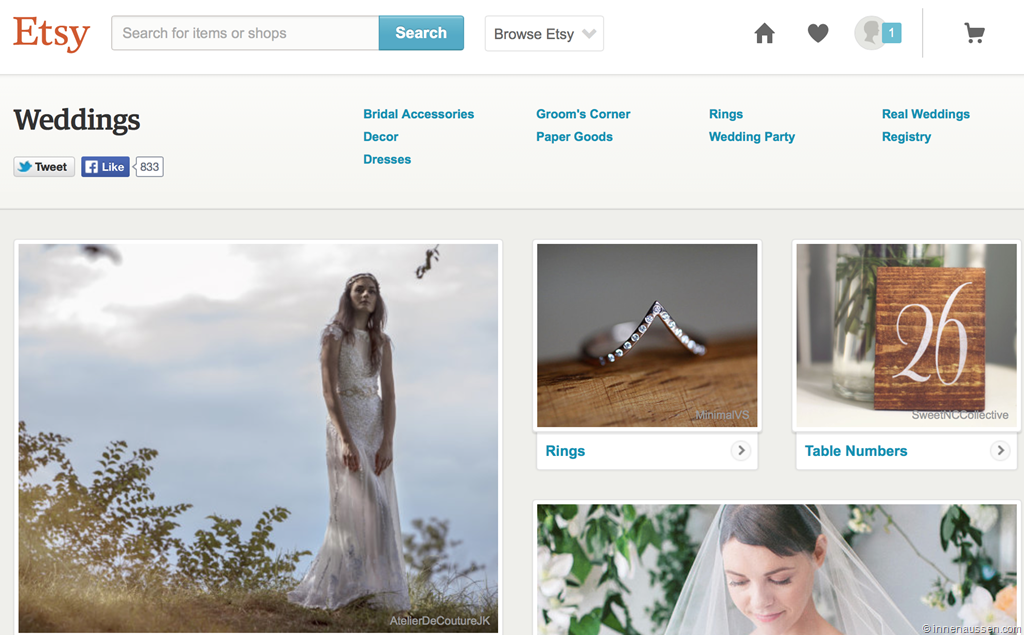The height and width of the screenshot is (635, 1024).
Task: Expand the Browse Etsy dropdown
Action: click(544, 33)
